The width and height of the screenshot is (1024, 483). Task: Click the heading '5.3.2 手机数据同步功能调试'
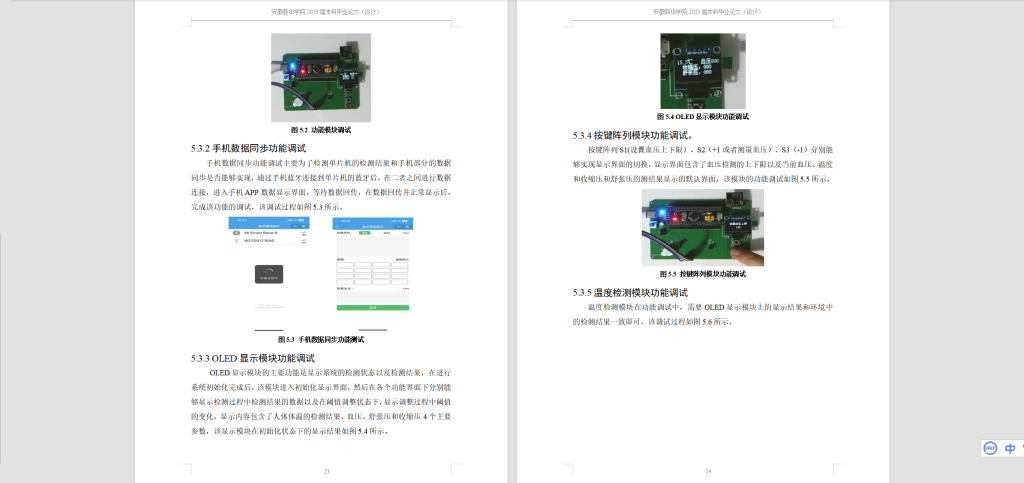pyautogui.click(x=248, y=148)
